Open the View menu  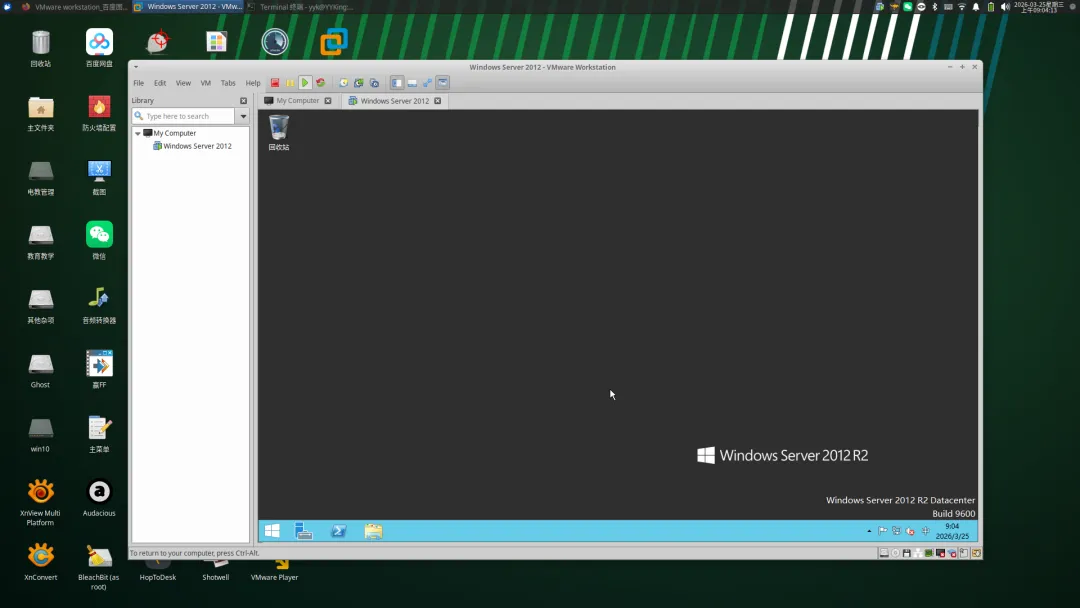[x=183, y=83]
